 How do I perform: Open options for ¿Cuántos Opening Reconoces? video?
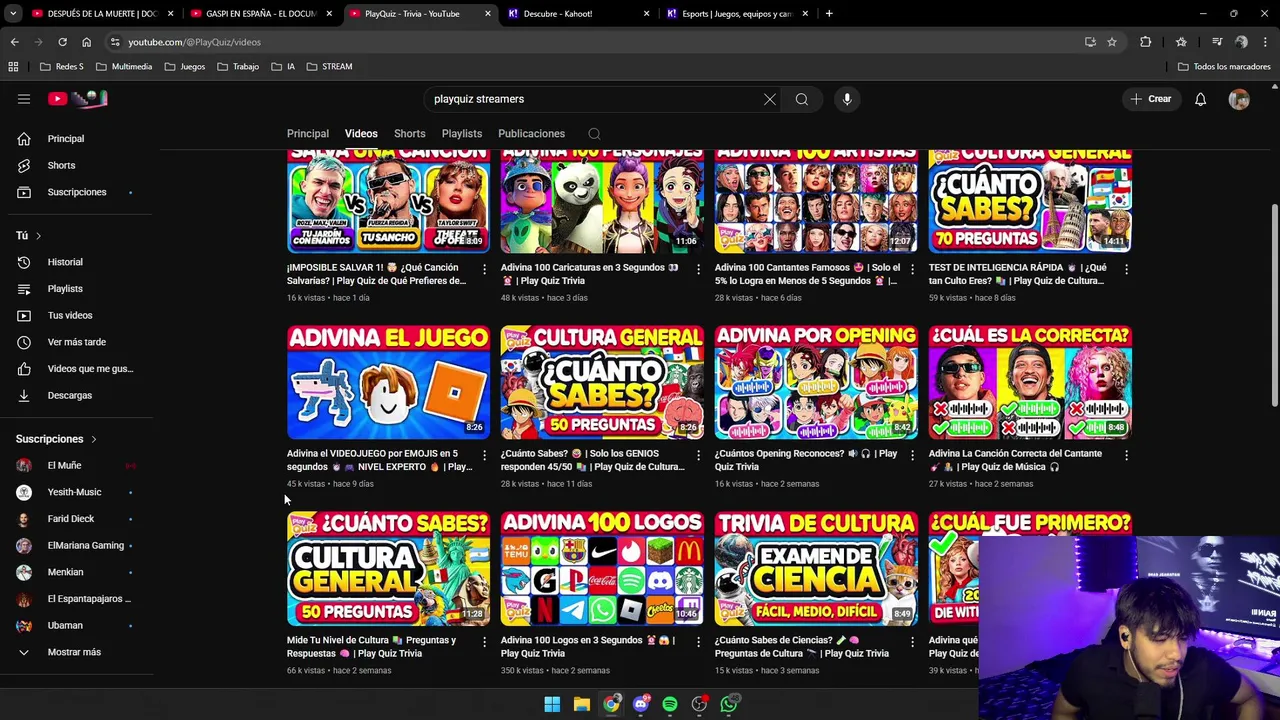pyautogui.click(x=912, y=455)
